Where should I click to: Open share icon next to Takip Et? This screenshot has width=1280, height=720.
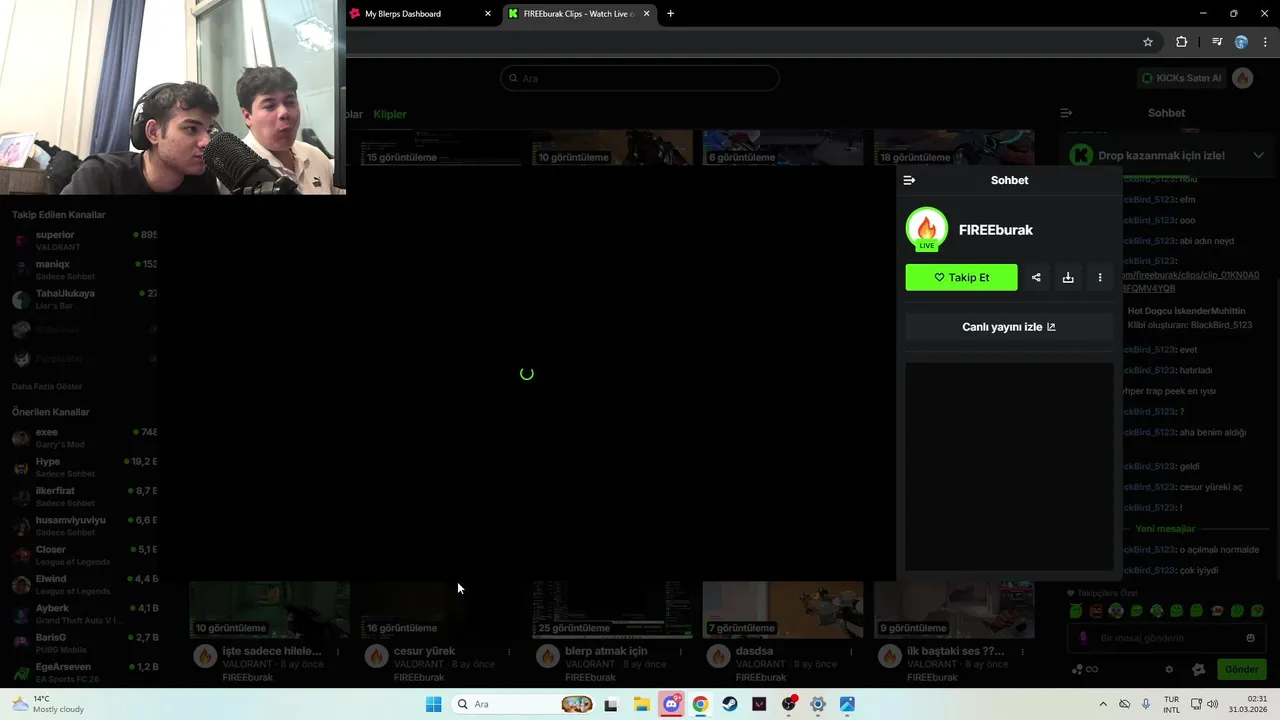coord(1036,278)
